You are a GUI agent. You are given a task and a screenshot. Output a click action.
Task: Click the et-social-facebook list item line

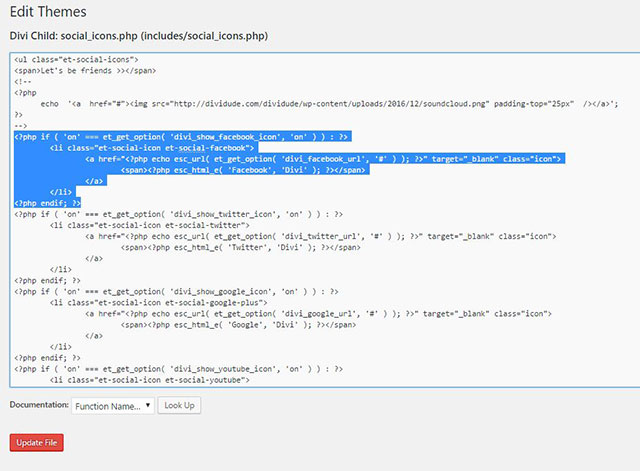(x=153, y=148)
